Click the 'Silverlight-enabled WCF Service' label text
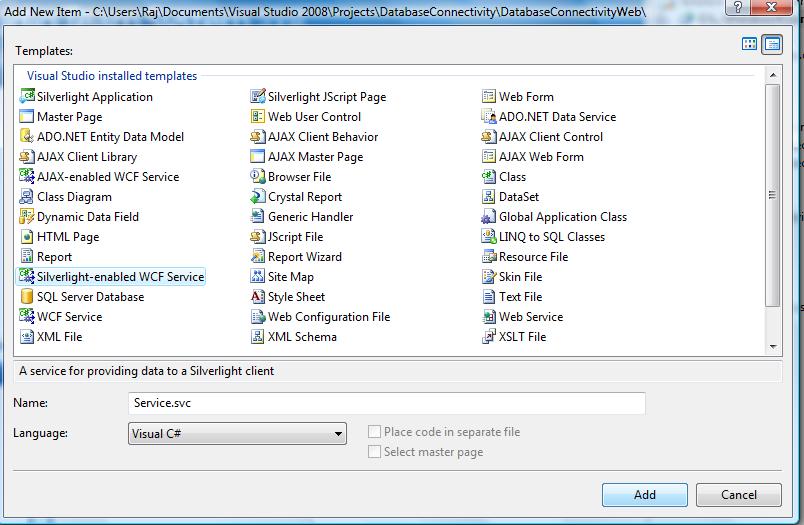Image resolution: width=804 pixels, height=525 pixels. (120, 277)
